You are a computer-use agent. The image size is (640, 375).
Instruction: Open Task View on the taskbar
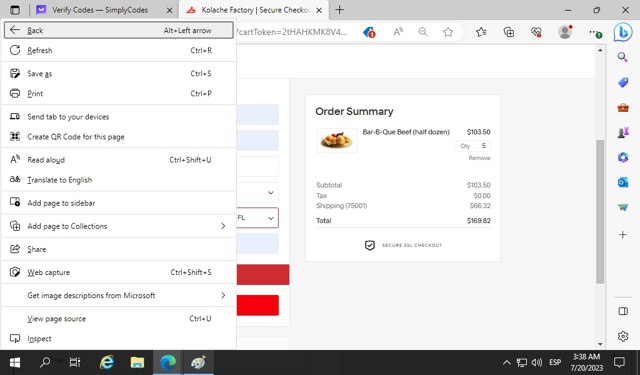pos(75,362)
